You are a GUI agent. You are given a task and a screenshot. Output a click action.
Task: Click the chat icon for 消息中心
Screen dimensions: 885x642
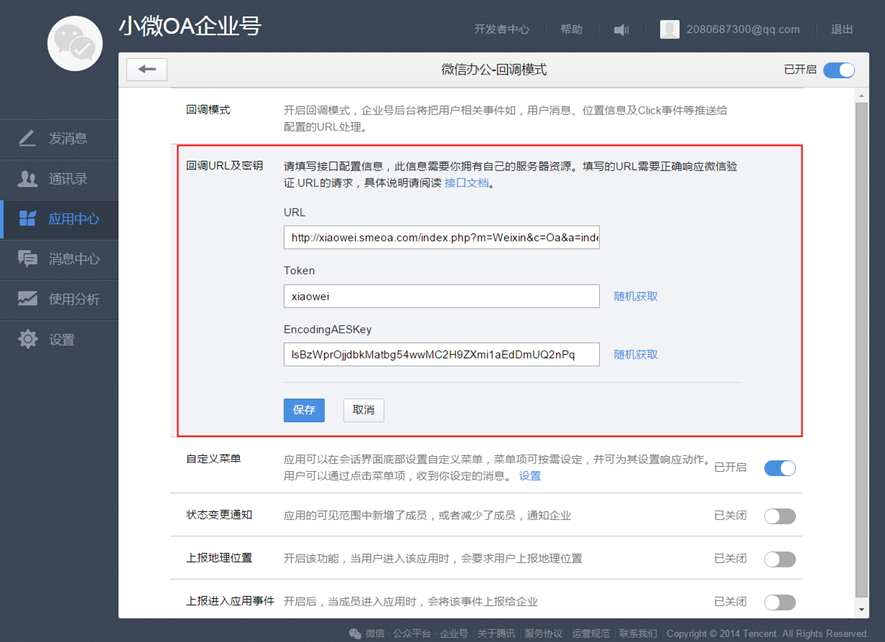[28, 259]
